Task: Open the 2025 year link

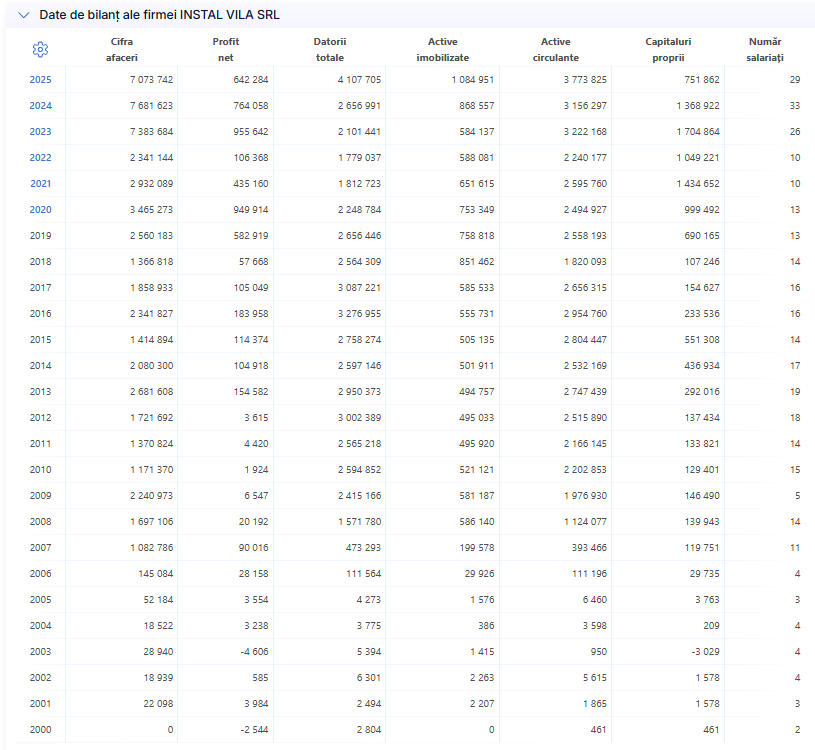Action: click(41, 80)
